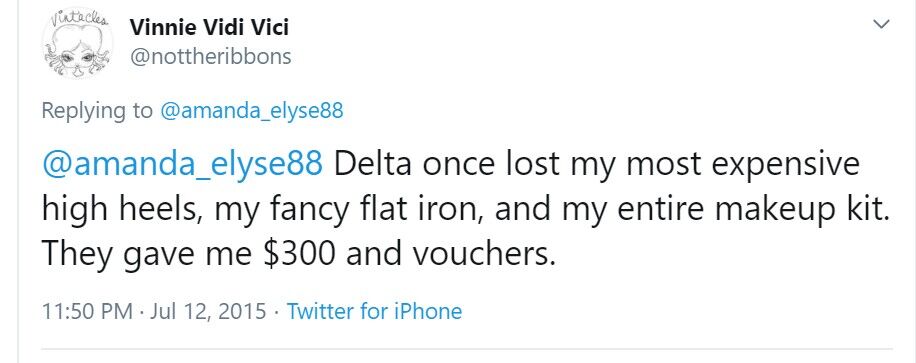Open @amanda_elyse88 in the Replying to line
This screenshot has width=916, height=363.
[x=251, y=111]
